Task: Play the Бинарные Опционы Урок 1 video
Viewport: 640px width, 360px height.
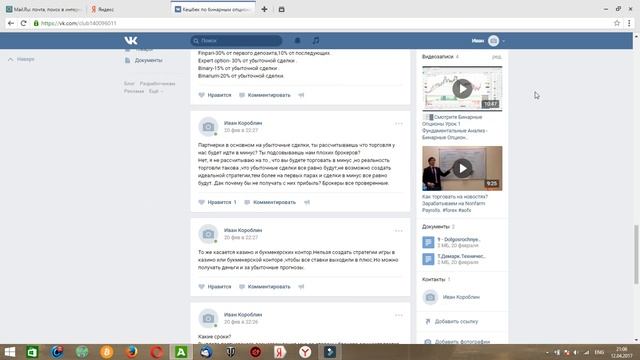Action: pyautogui.click(x=462, y=89)
